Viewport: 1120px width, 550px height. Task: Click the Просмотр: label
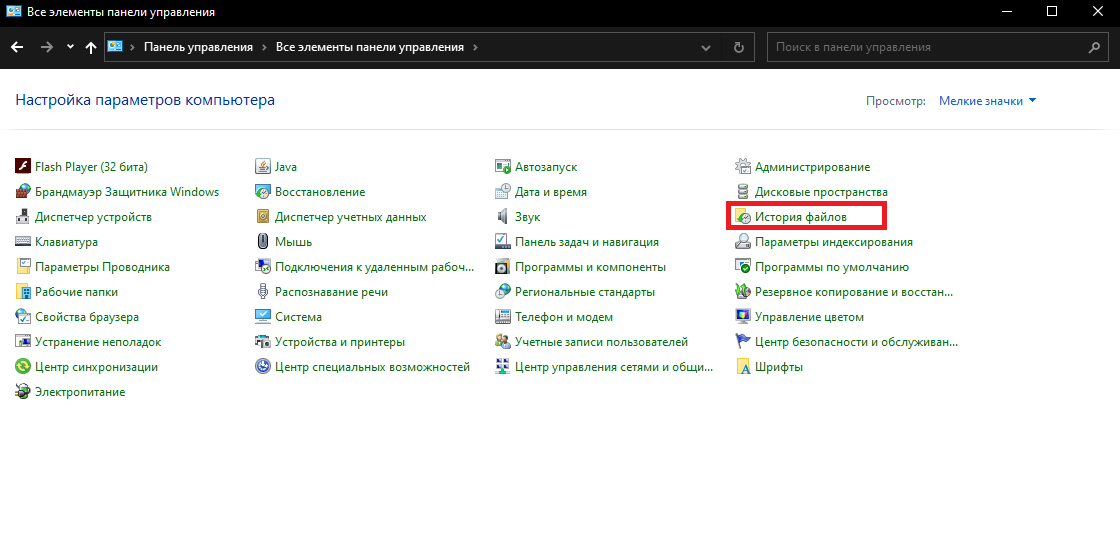[896, 101]
